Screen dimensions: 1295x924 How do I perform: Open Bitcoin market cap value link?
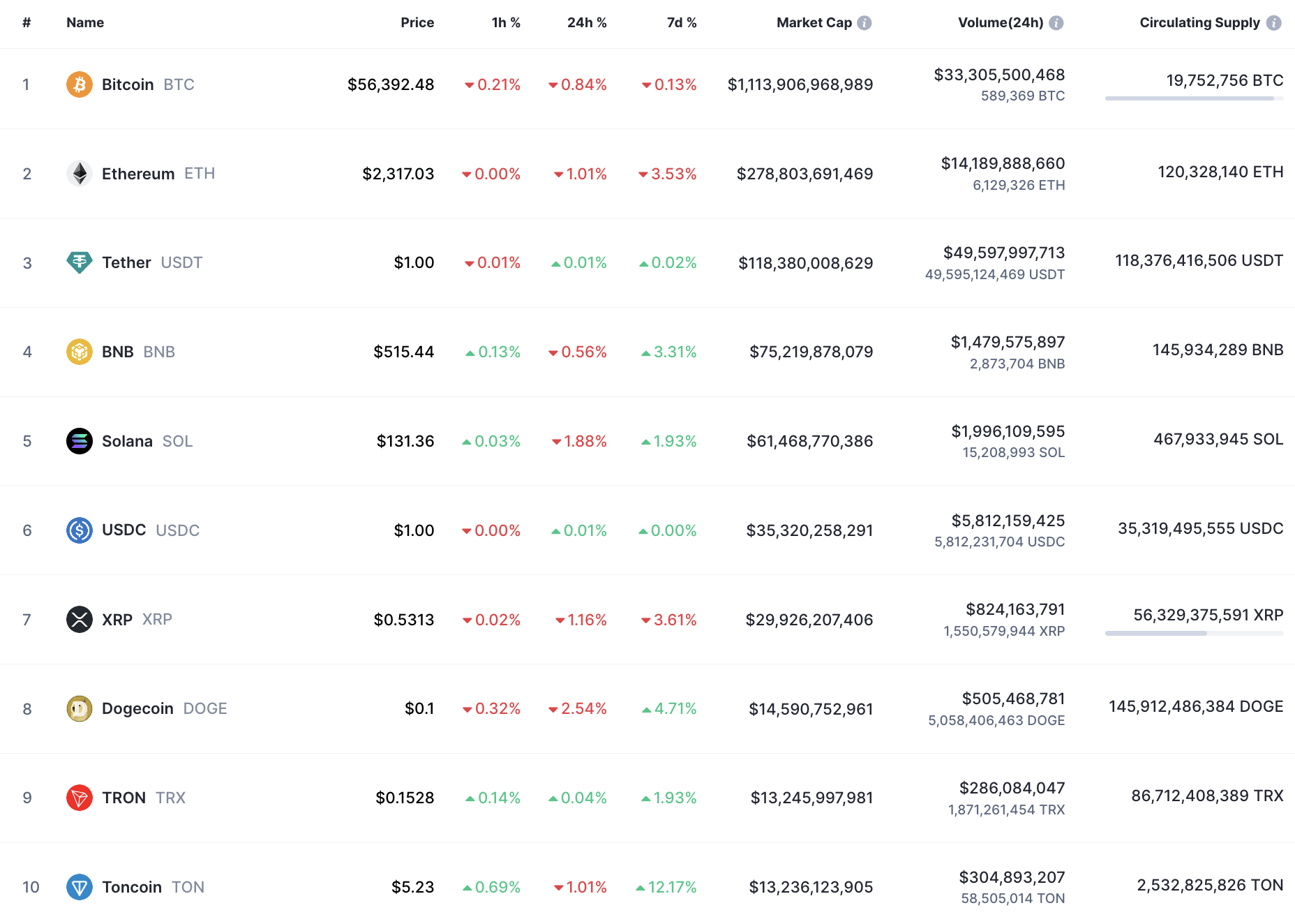(x=800, y=84)
